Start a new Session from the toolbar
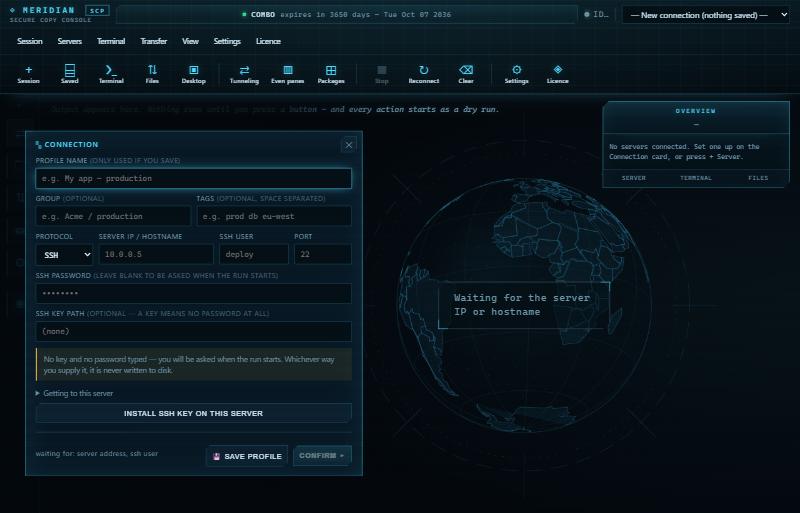The image size is (800, 513). tap(29, 74)
